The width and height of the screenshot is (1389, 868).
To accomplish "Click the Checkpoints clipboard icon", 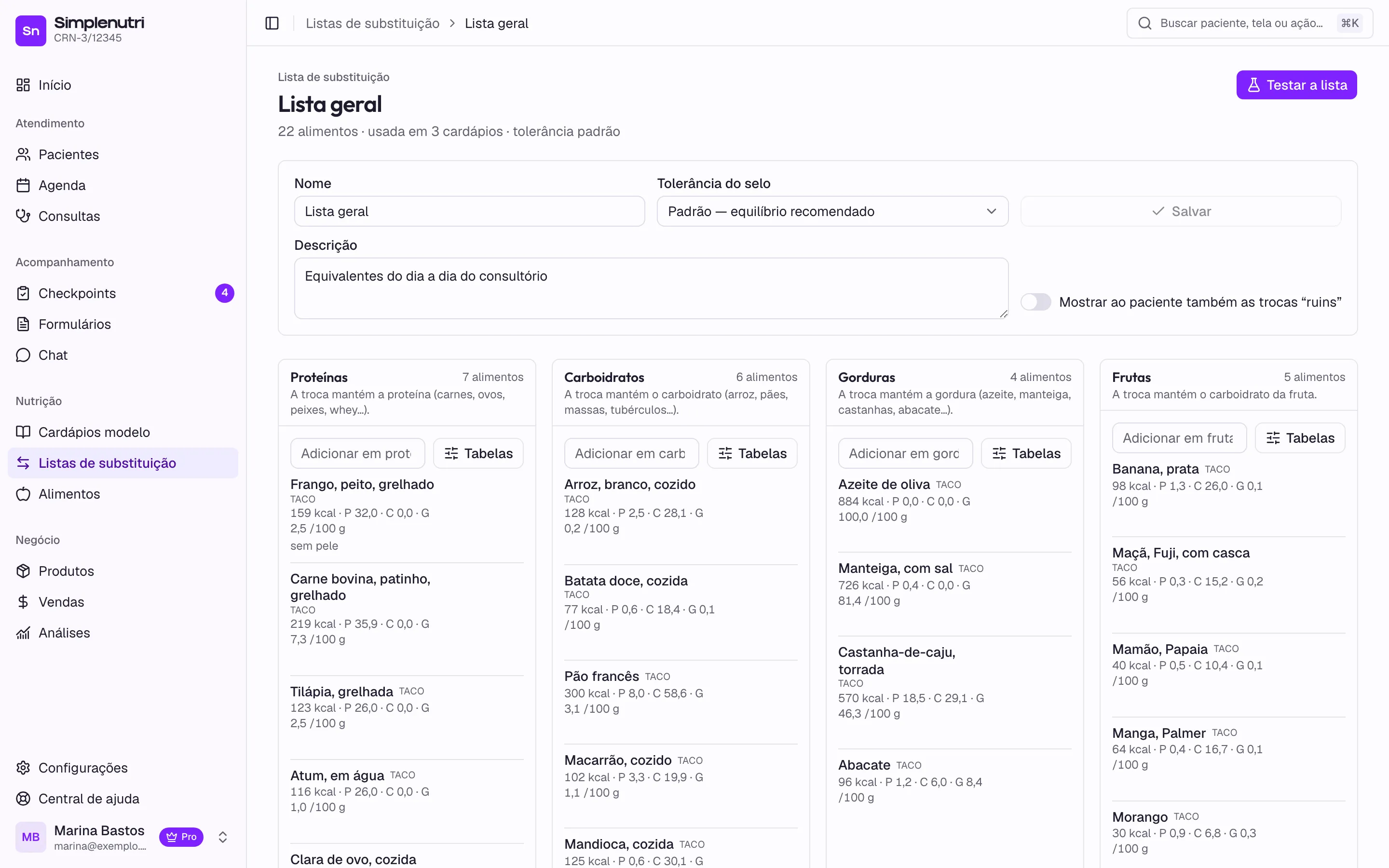I will pos(23,293).
